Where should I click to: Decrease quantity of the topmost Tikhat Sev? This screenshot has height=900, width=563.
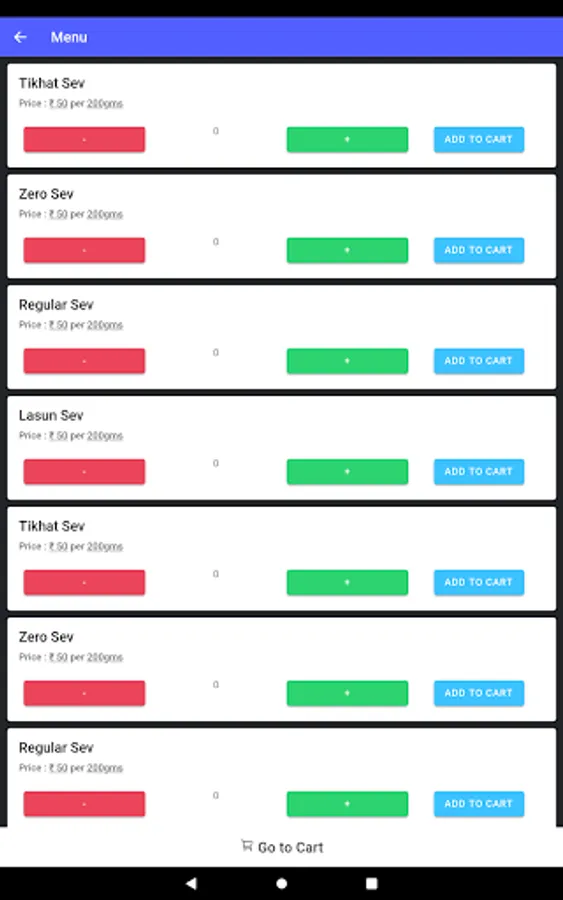pyautogui.click(x=84, y=139)
